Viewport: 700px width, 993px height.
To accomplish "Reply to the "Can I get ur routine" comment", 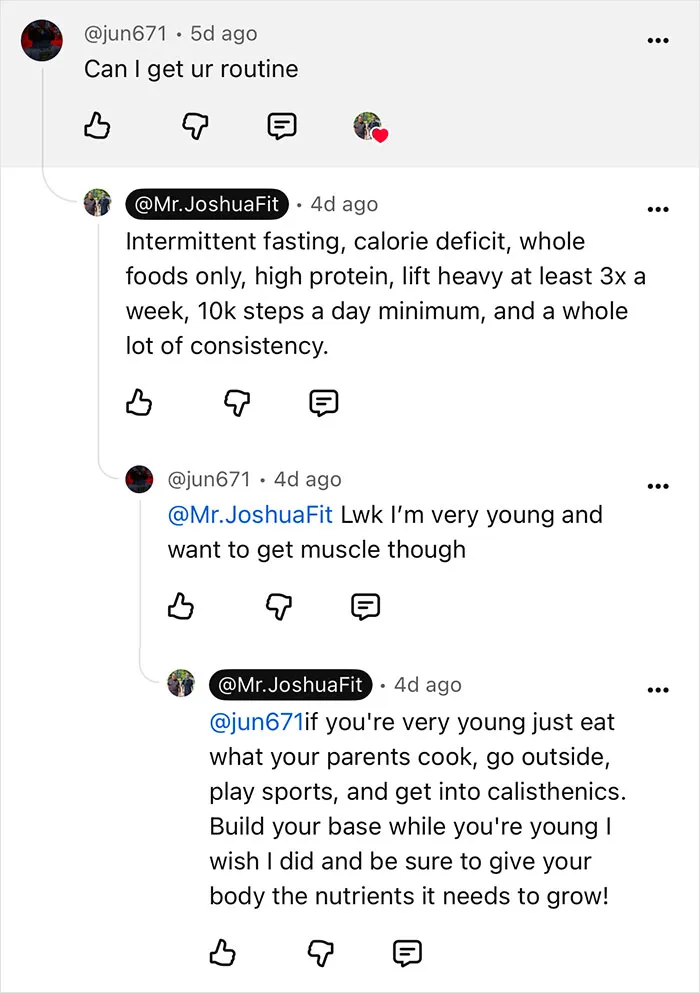I will [281, 126].
